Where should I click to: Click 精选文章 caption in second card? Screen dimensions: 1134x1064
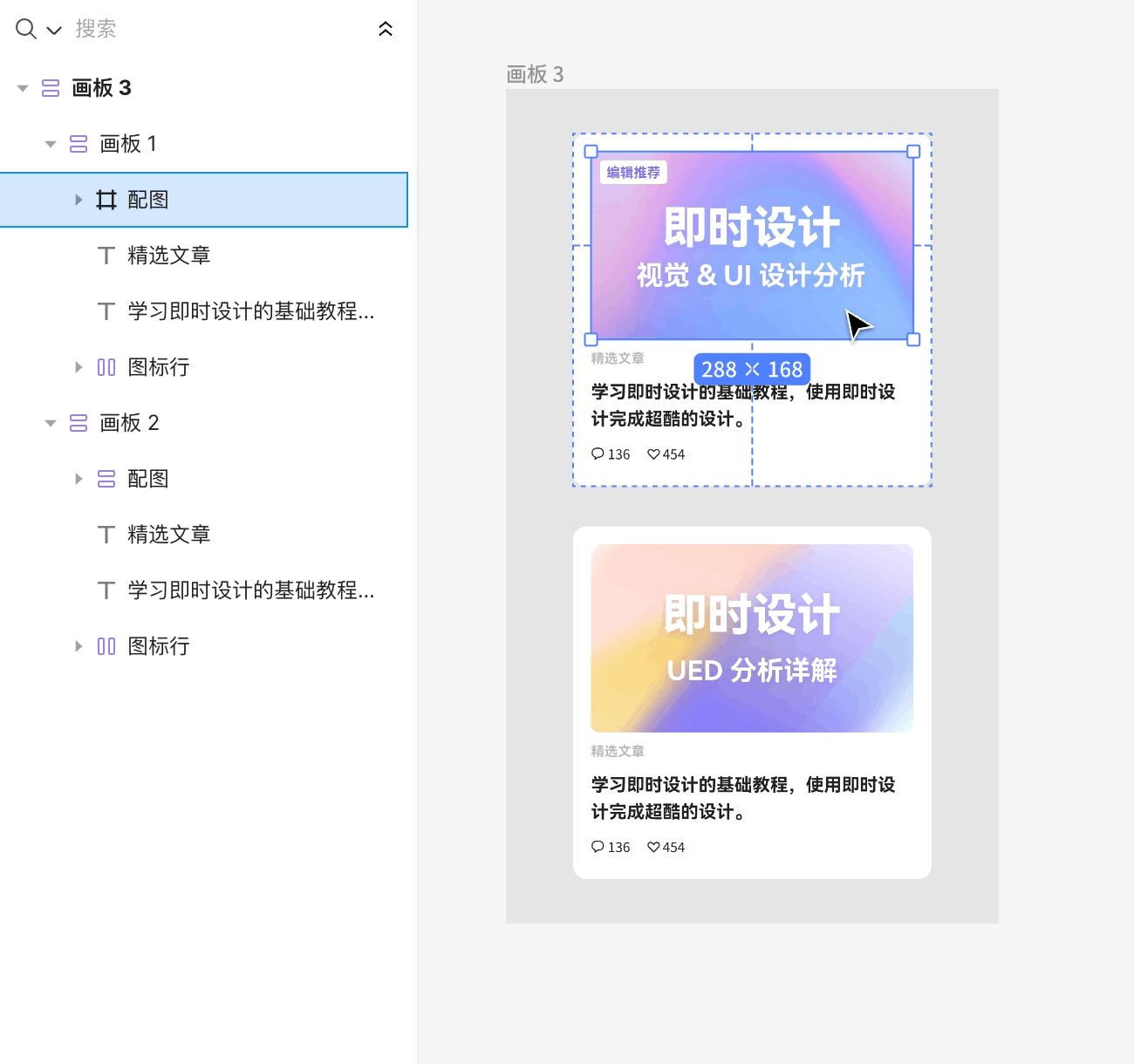[x=618, y=751]
